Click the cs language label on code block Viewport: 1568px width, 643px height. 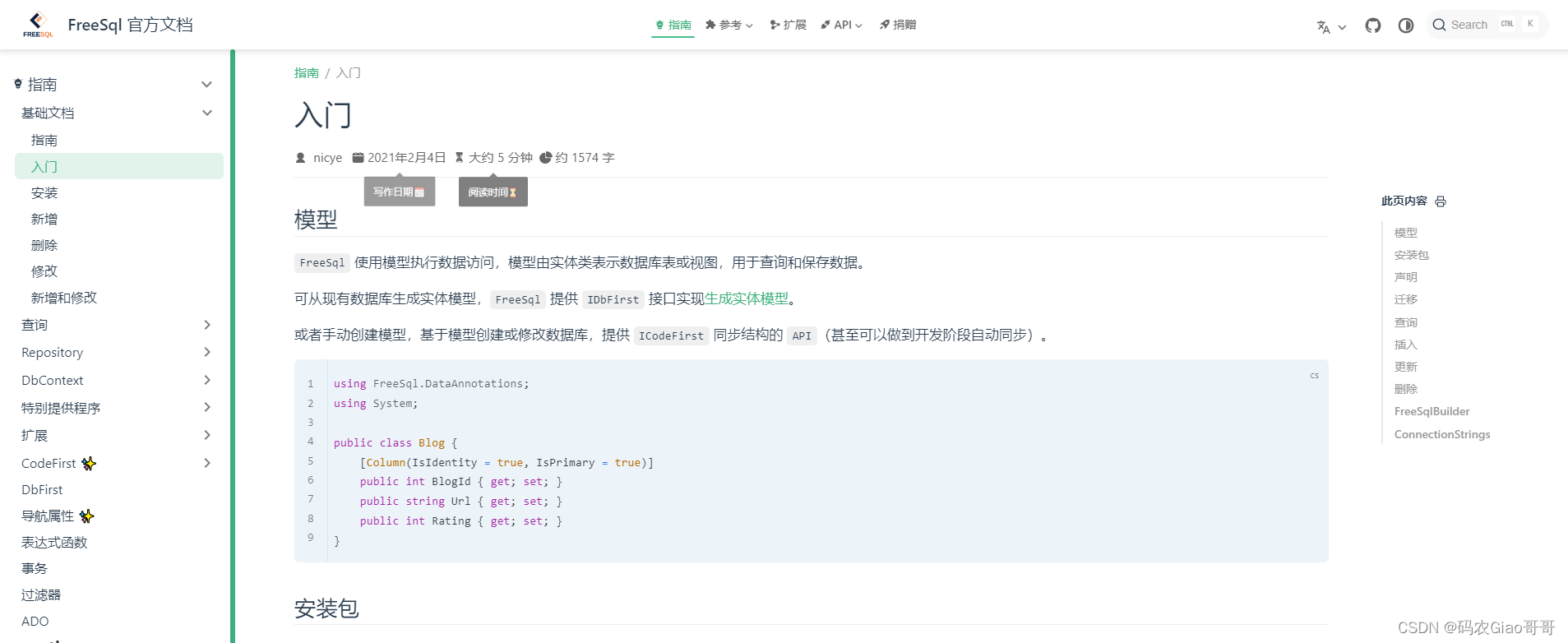1314,376
